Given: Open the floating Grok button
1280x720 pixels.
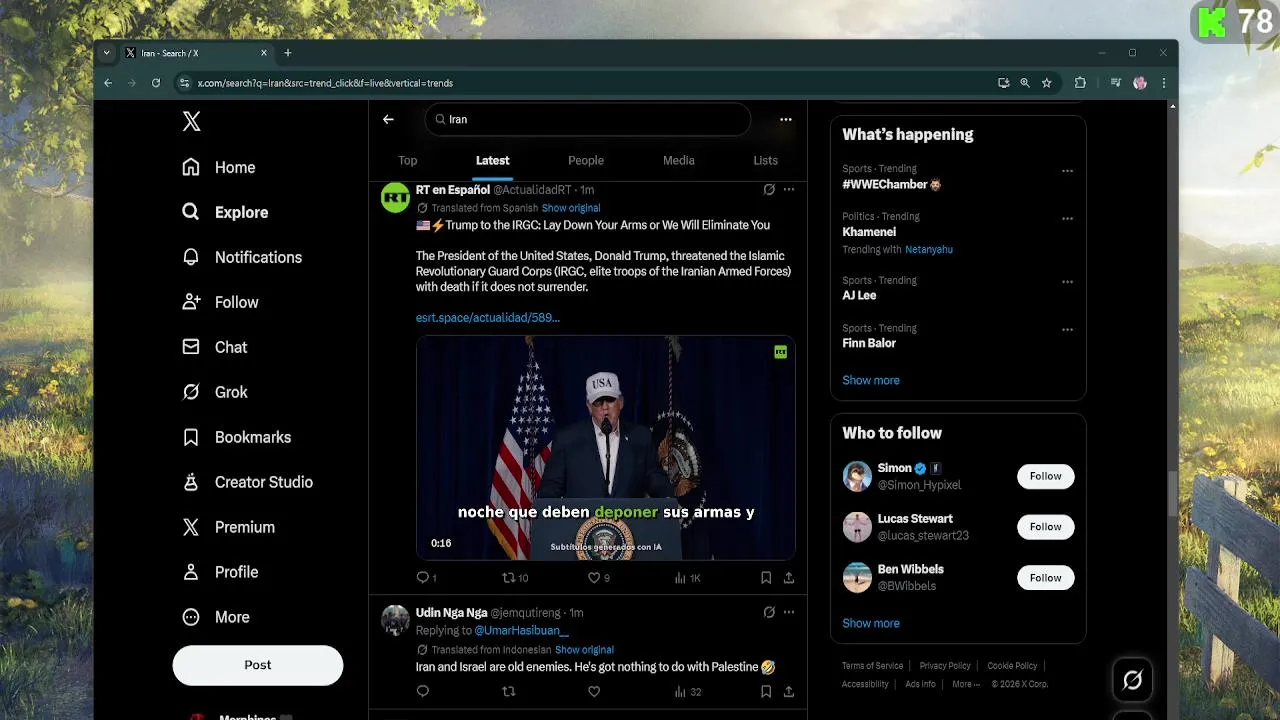Looking at the screenshot, I should (1132, 680).
